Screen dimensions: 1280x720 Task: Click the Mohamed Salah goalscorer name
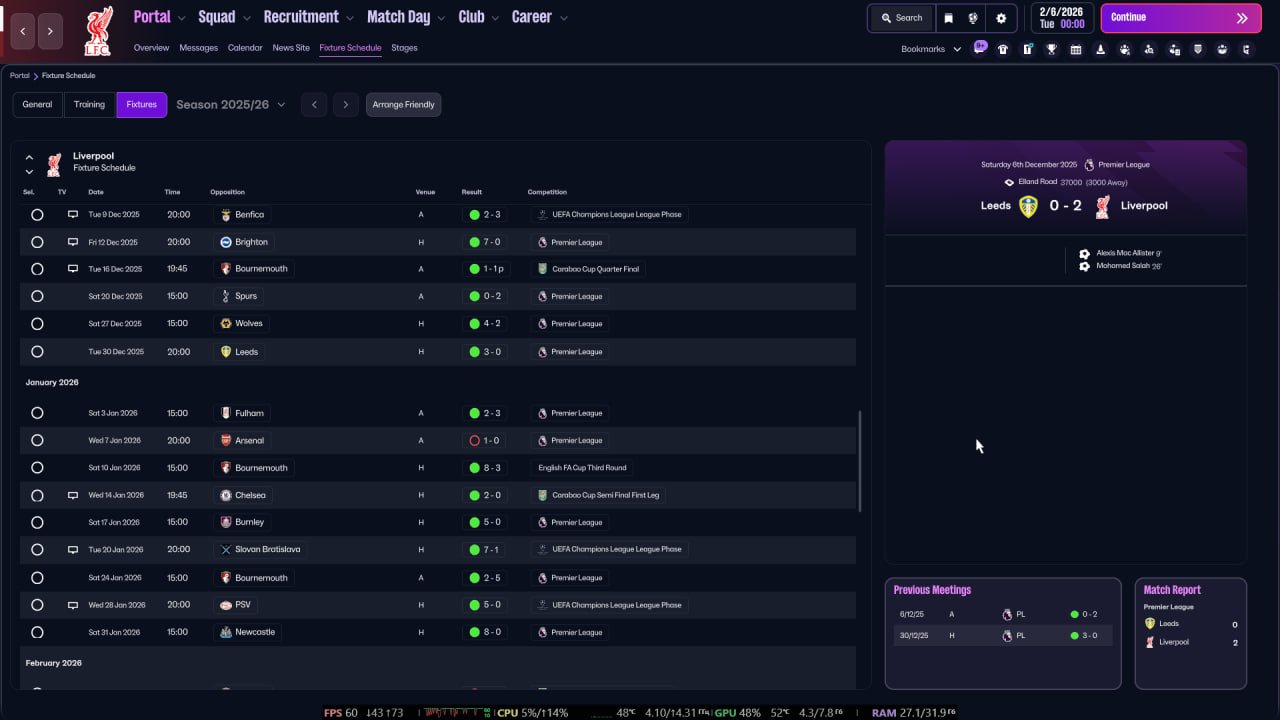[x=1125, y=266]
